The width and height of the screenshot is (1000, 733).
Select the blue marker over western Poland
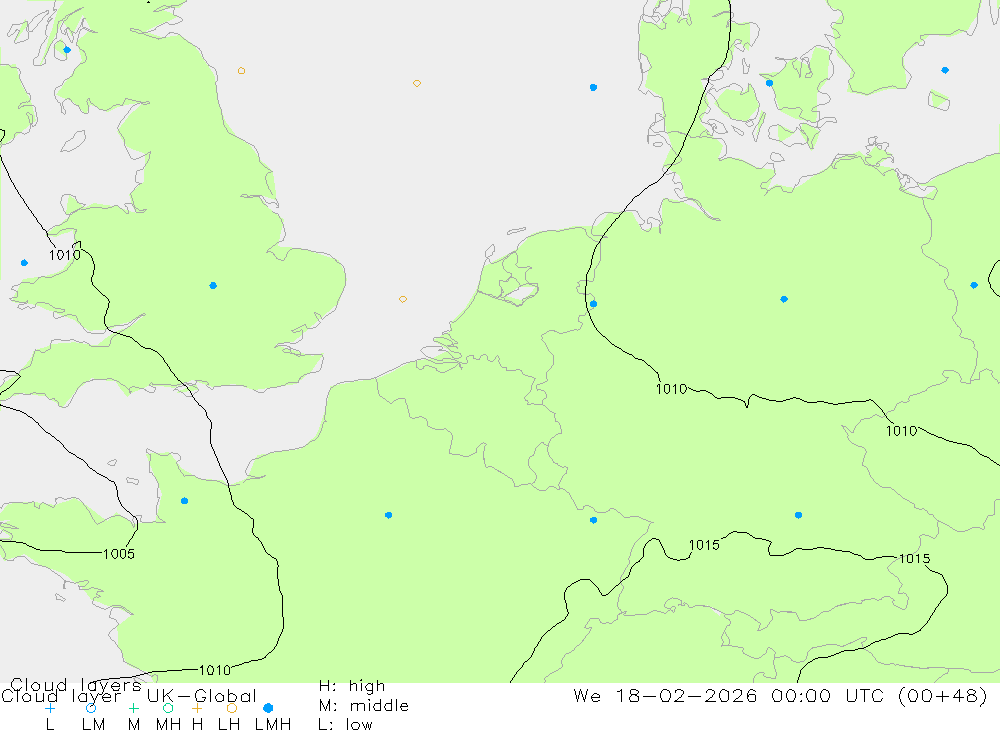974,285
